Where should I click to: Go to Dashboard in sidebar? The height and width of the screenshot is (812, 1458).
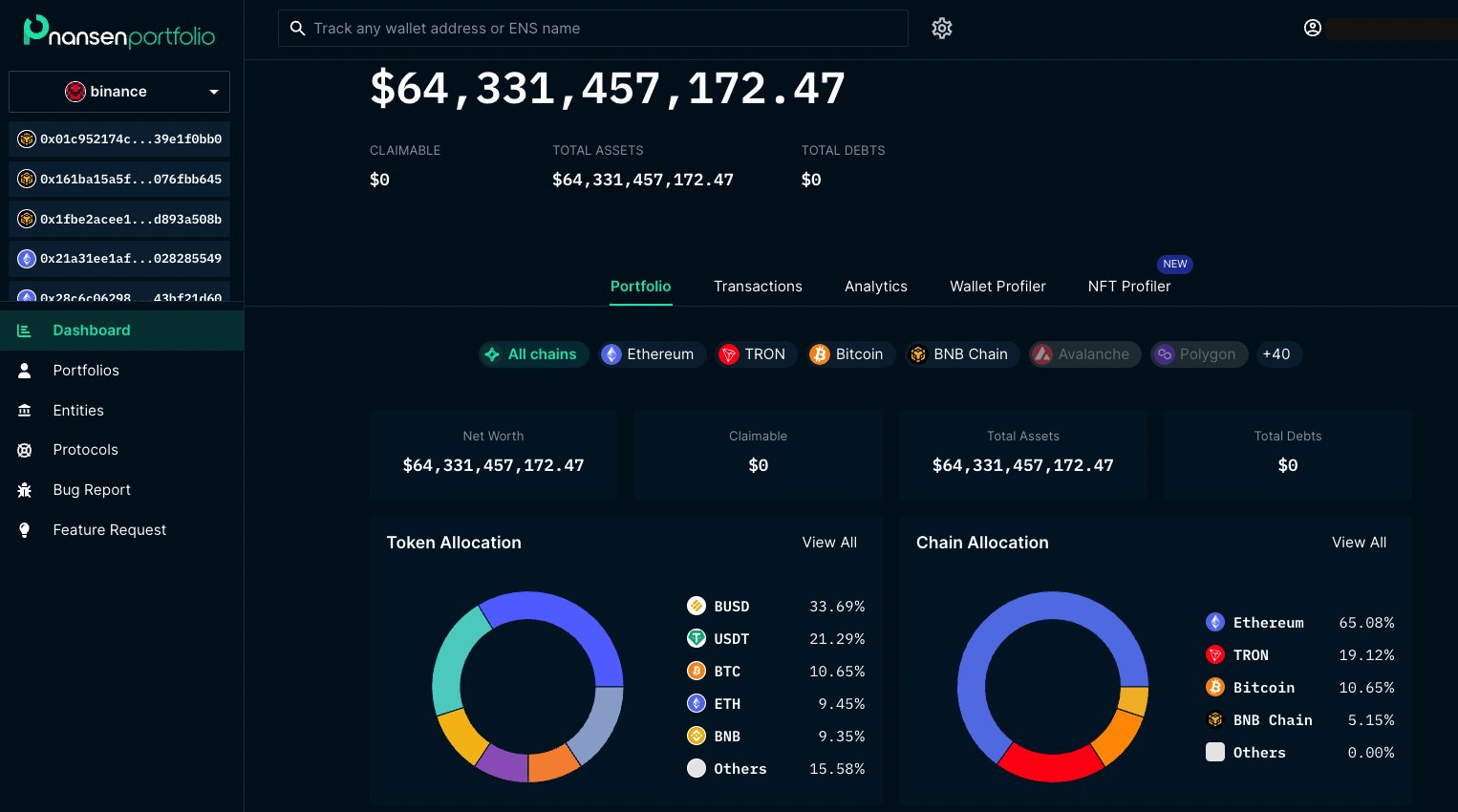(121, 331)
